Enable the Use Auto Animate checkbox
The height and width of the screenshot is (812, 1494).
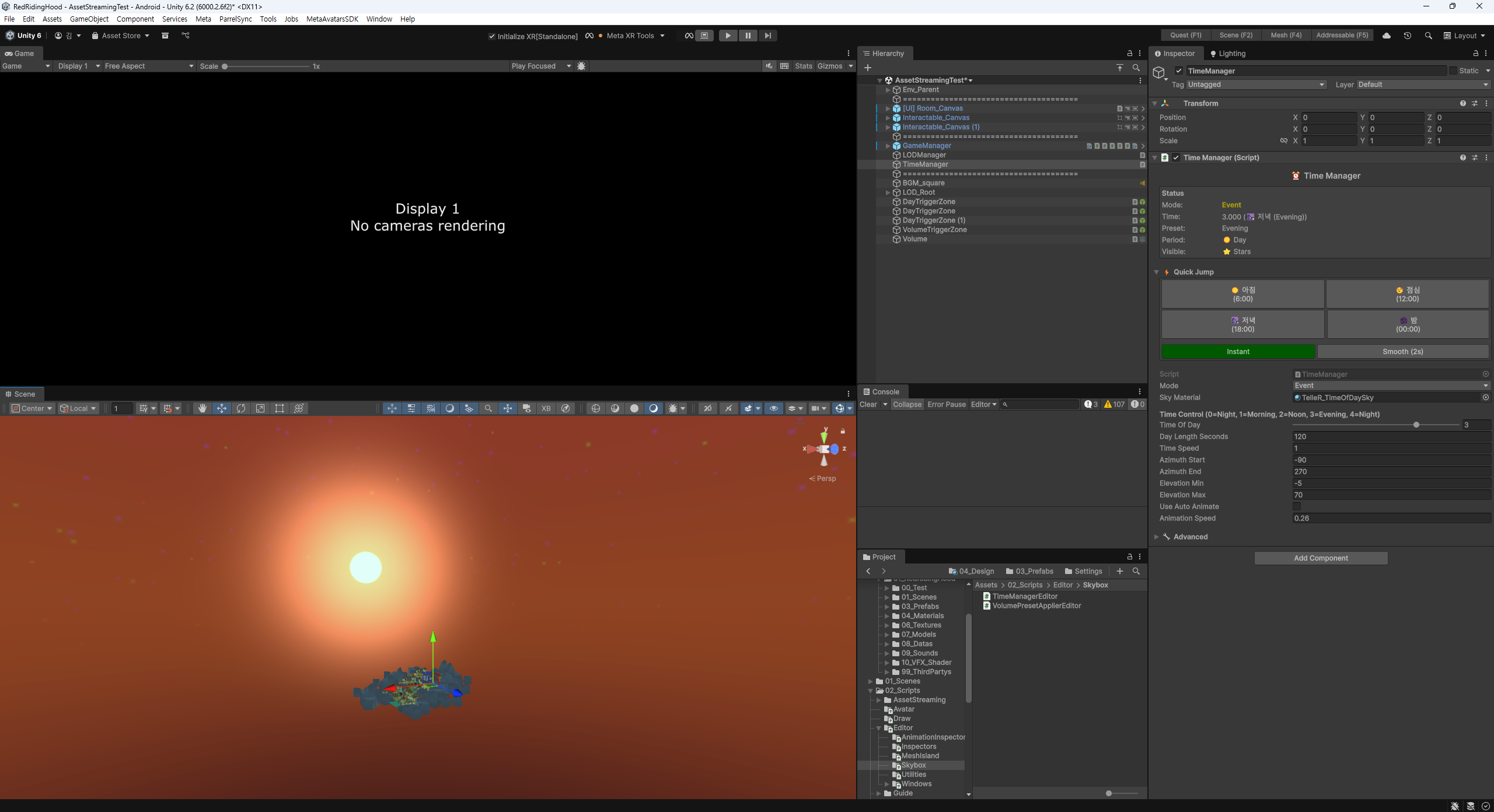1297,506
